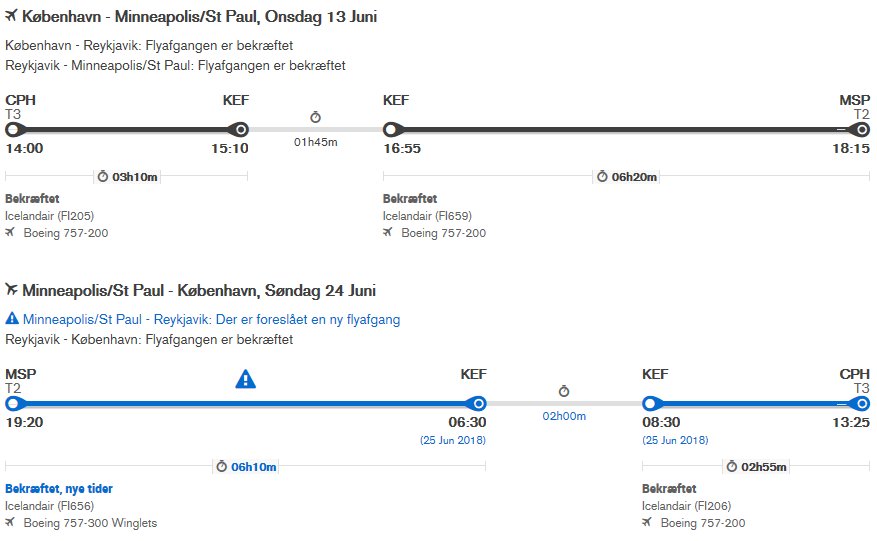
Task: Click the plane icon beside Boeing 757-300 Winglets
Action: (x=10, y=522)
